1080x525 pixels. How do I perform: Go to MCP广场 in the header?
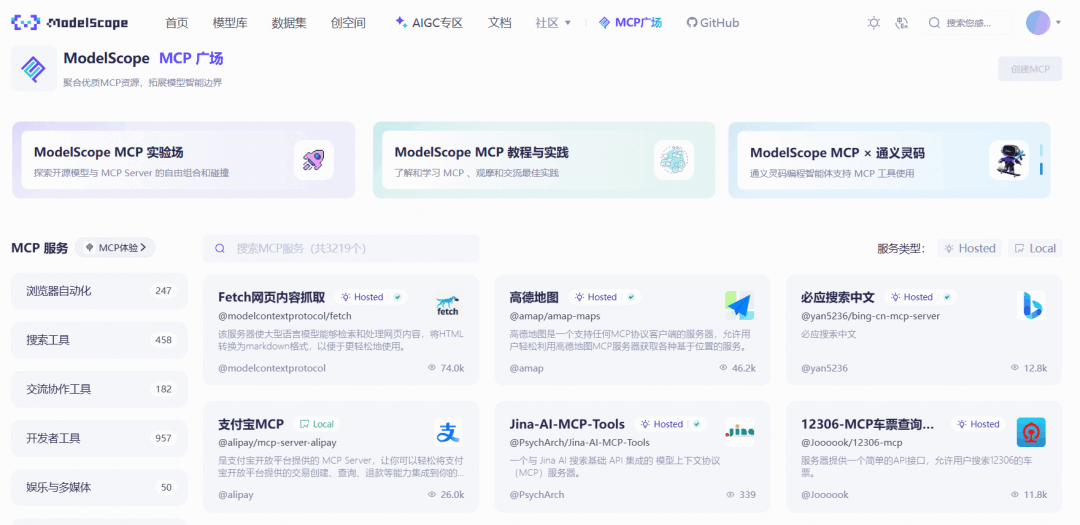coord(630,23)
